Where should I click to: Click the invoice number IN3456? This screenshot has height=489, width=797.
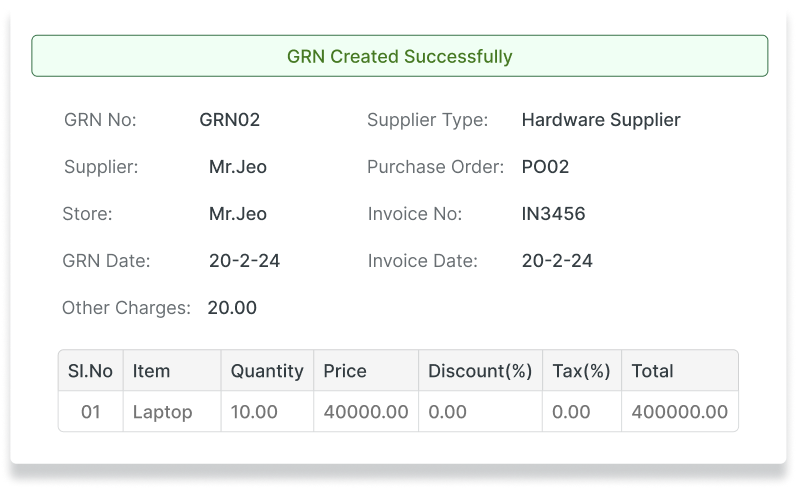554,214
